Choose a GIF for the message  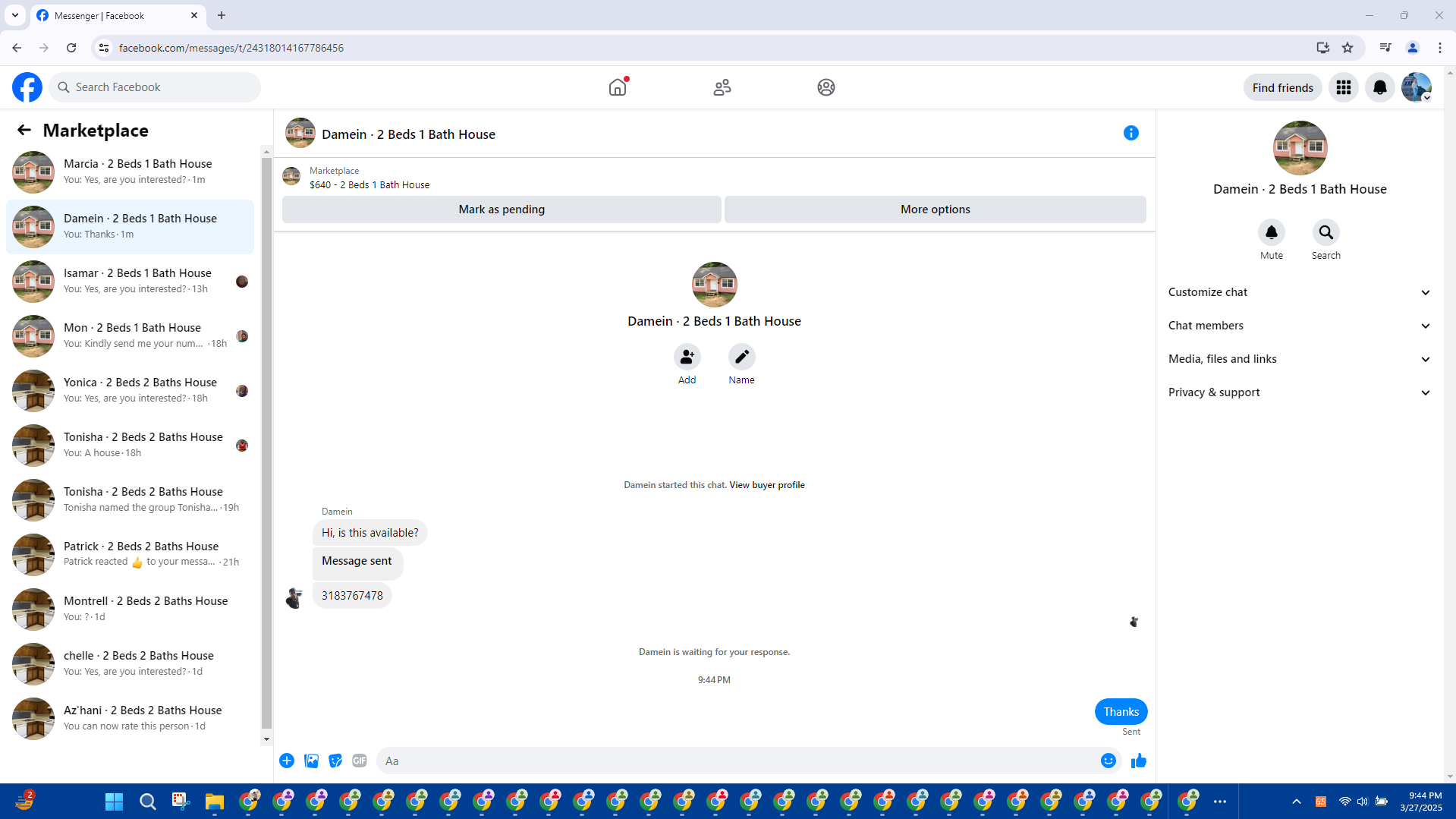(360, 761)
